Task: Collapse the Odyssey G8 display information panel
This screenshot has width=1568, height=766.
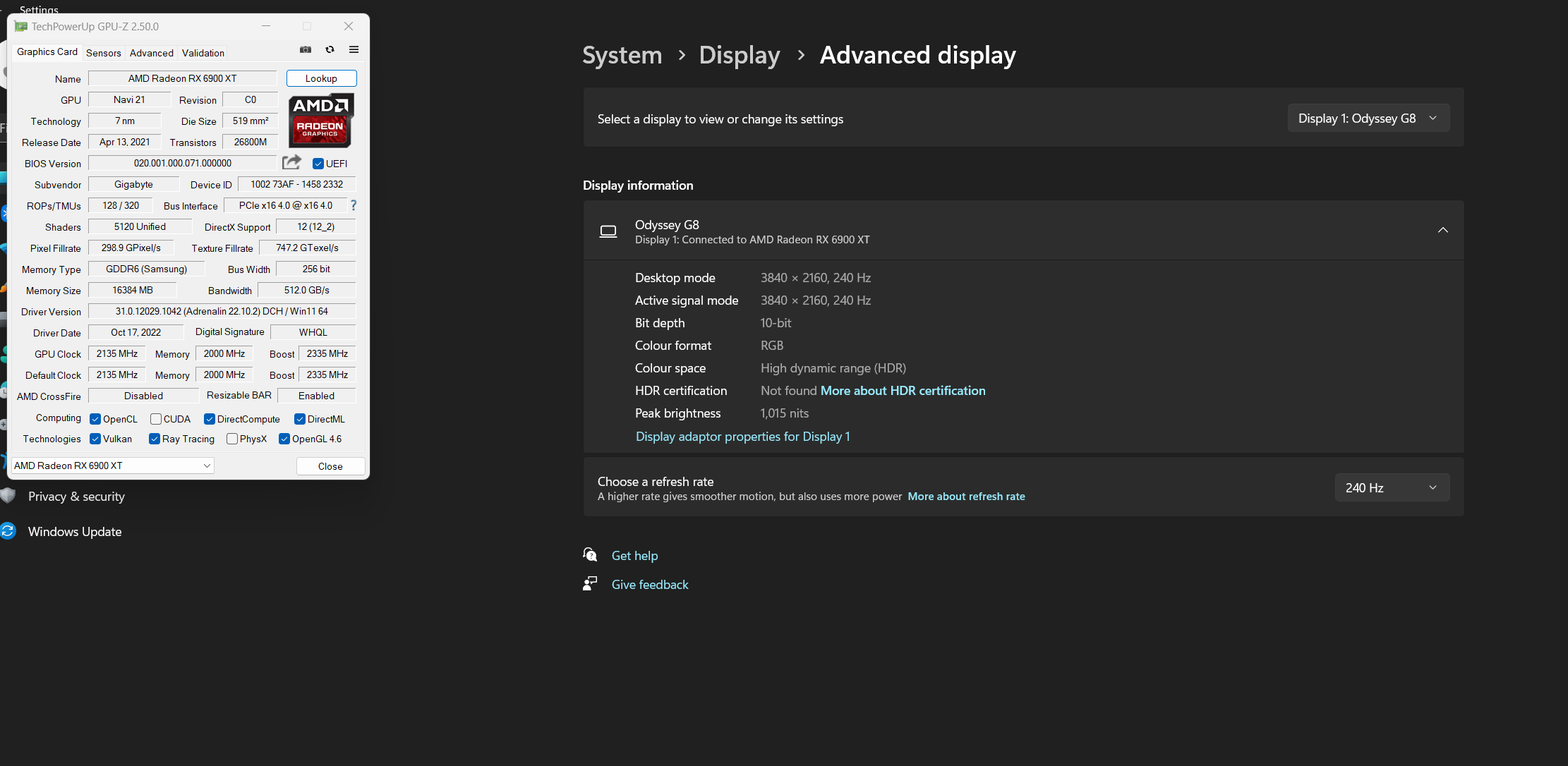Action: coord(1442,230)
